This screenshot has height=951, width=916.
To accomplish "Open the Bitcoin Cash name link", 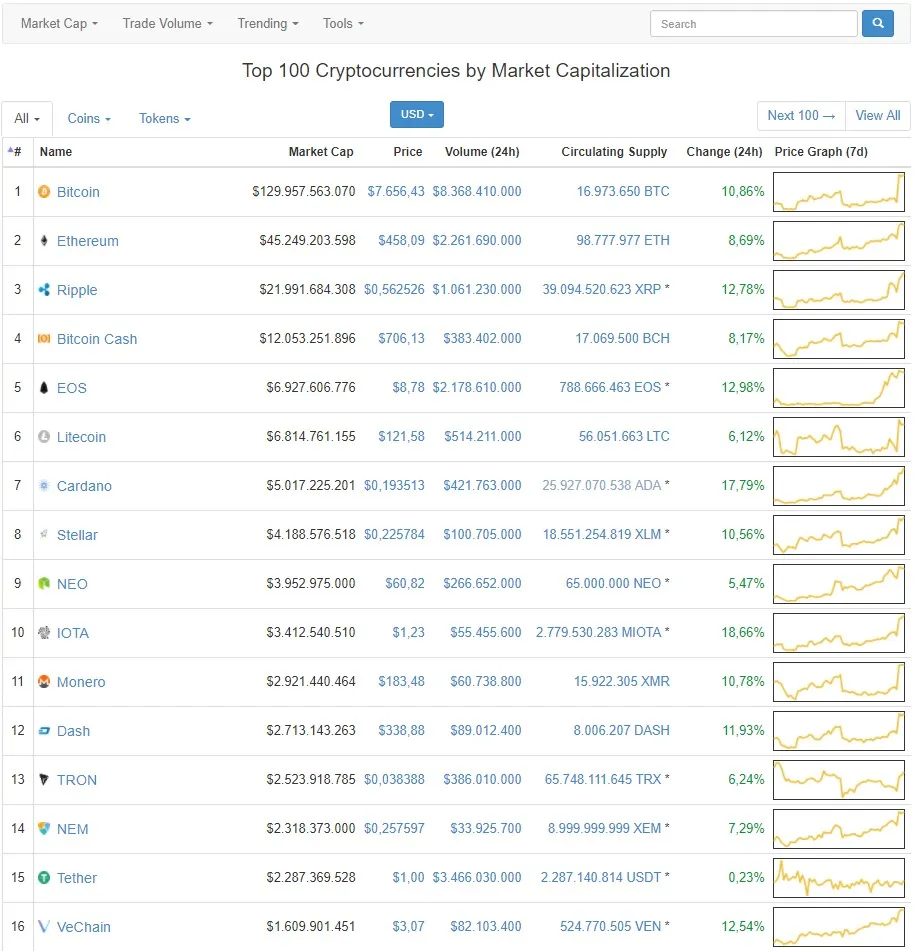I will (x=97, y=339).
